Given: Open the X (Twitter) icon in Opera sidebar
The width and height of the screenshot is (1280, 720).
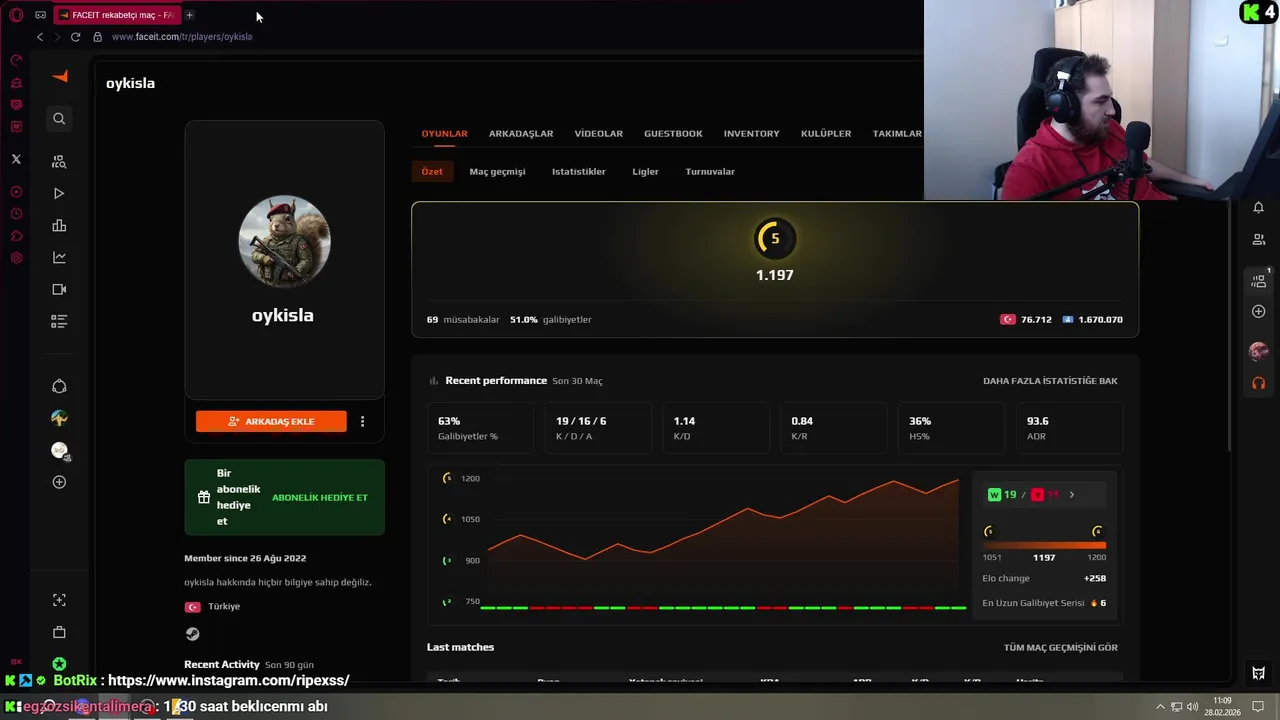Looking at the screenshot, I should click(x=16, y=159).
